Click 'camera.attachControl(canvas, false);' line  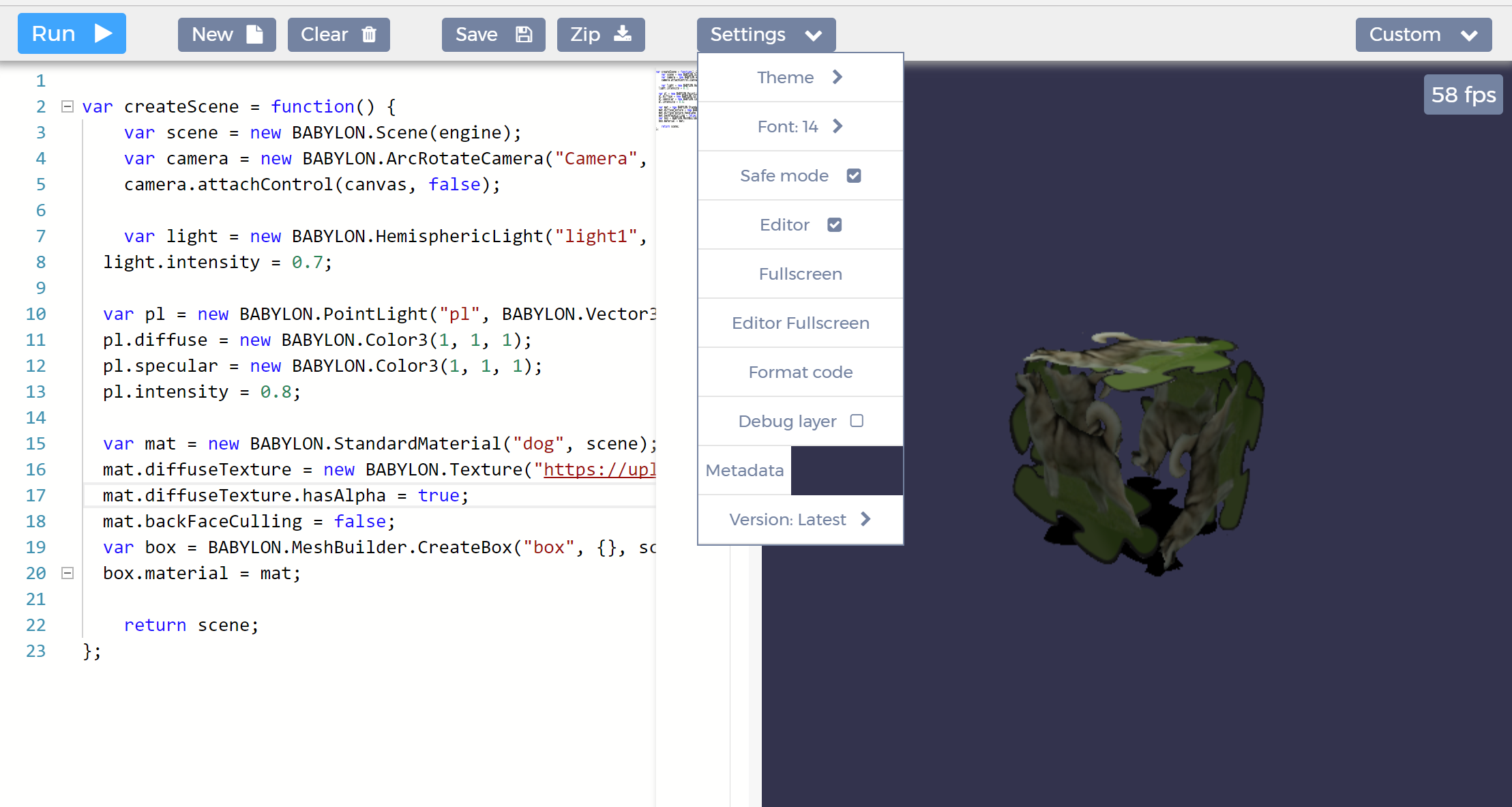pyautogui.click(x=312, y=184)
